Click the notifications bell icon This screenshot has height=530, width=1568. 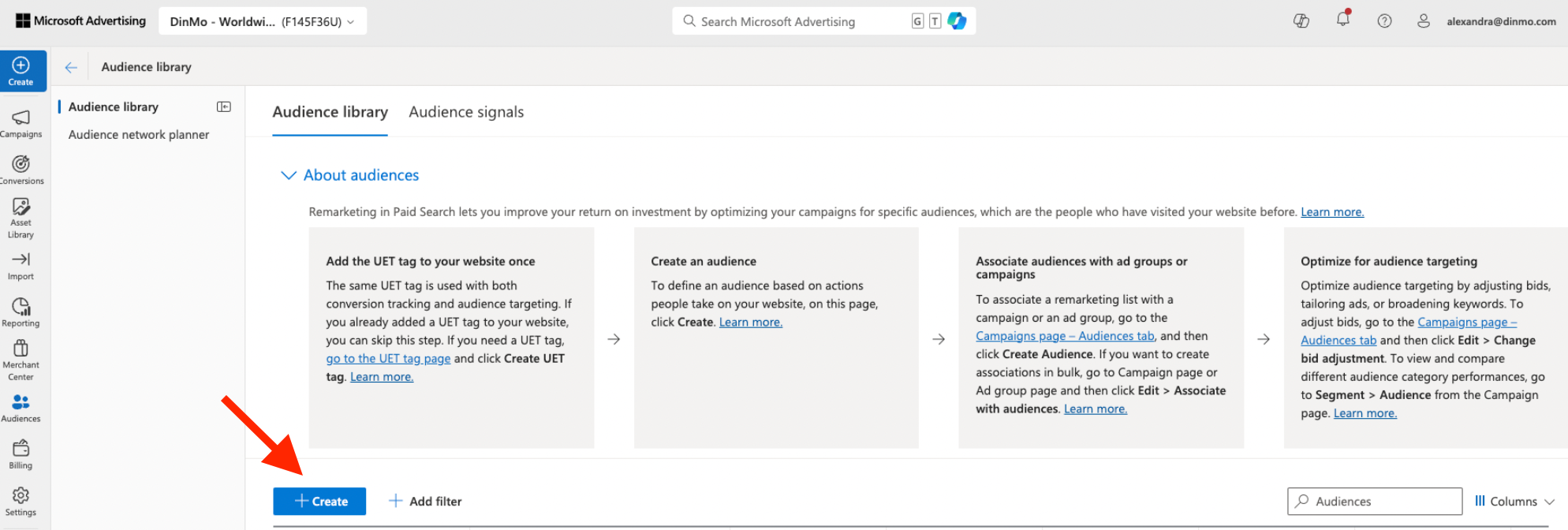click(1342, 21)
